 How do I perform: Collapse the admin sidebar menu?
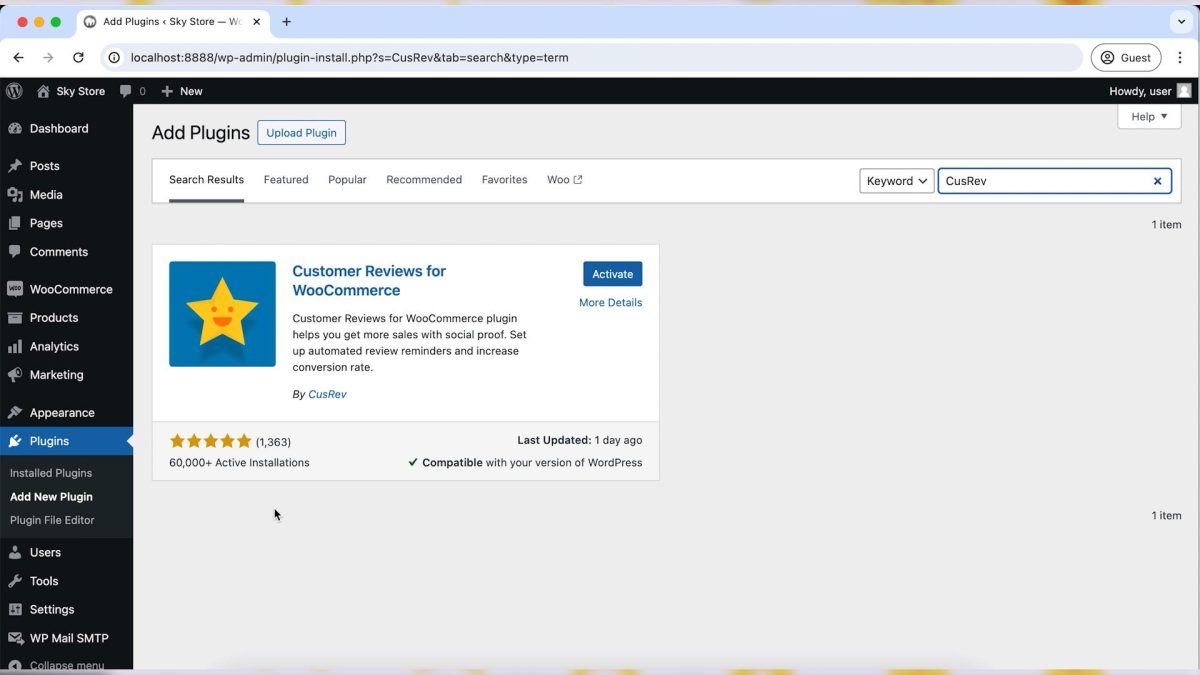[66, 665]
